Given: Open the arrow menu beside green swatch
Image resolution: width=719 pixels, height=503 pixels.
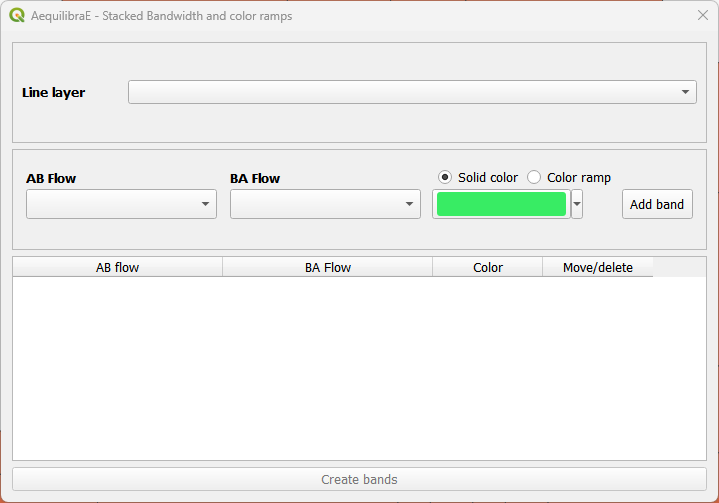Looking at the screenshot, I should [577, 204].
